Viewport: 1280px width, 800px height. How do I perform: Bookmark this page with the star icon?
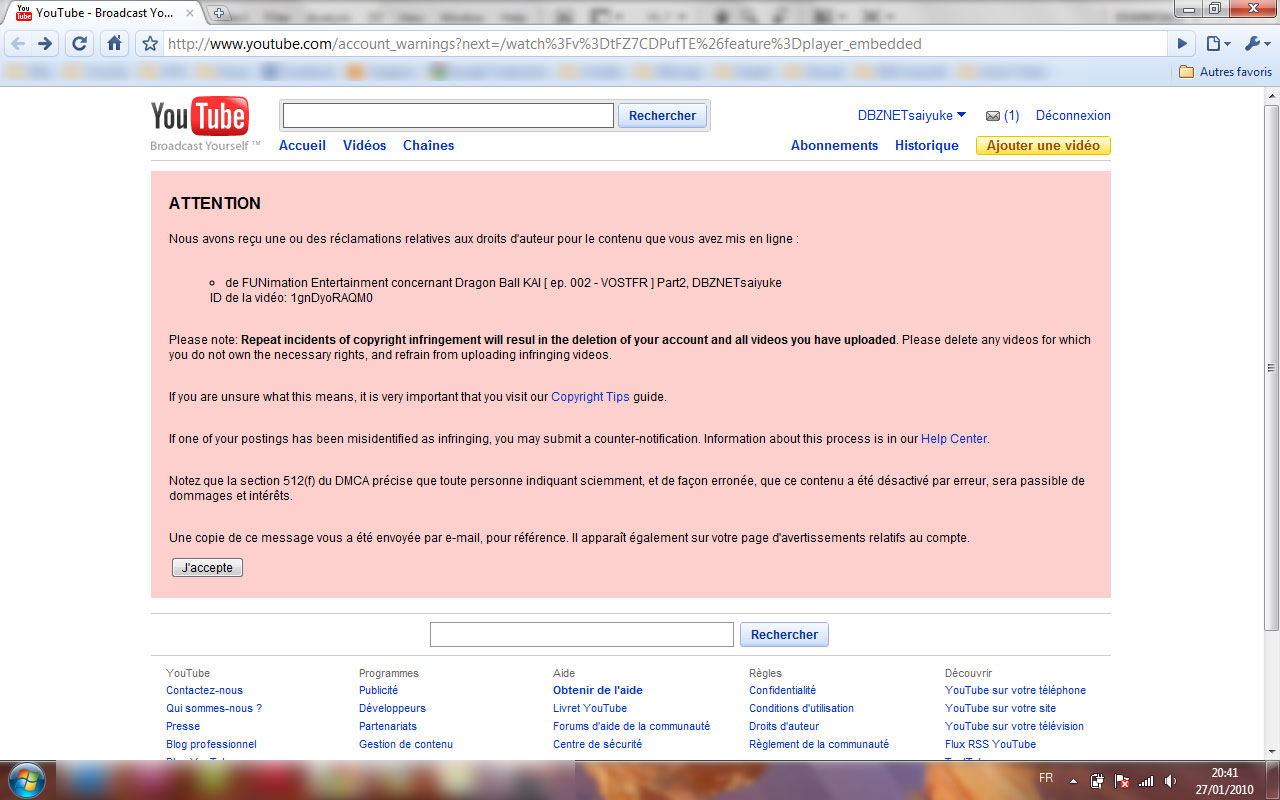150,44
